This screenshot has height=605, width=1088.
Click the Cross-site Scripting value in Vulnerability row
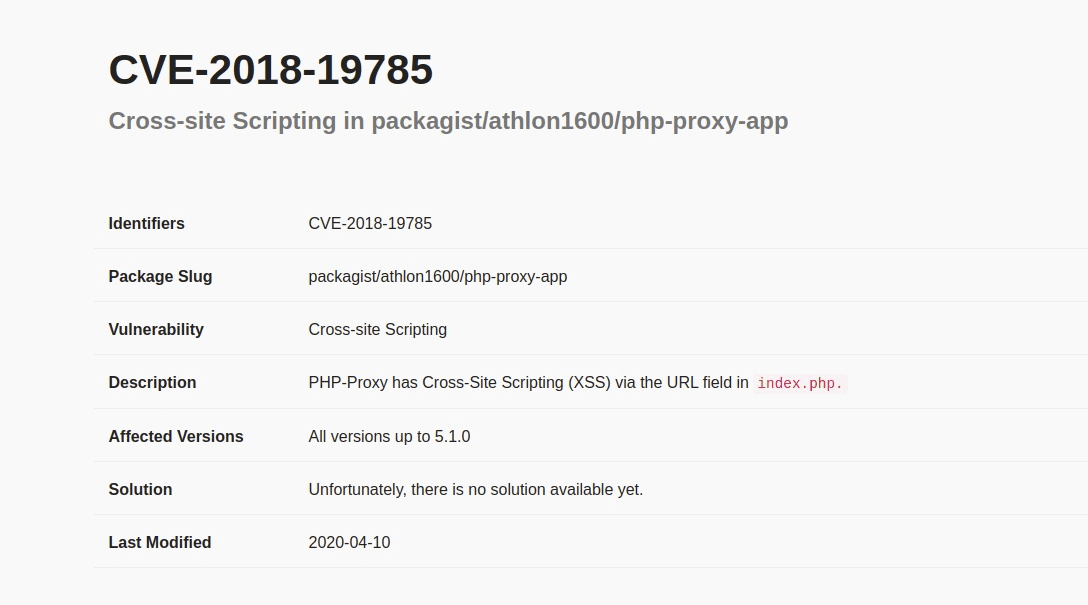pyautogui.click(x=377, y=329)
